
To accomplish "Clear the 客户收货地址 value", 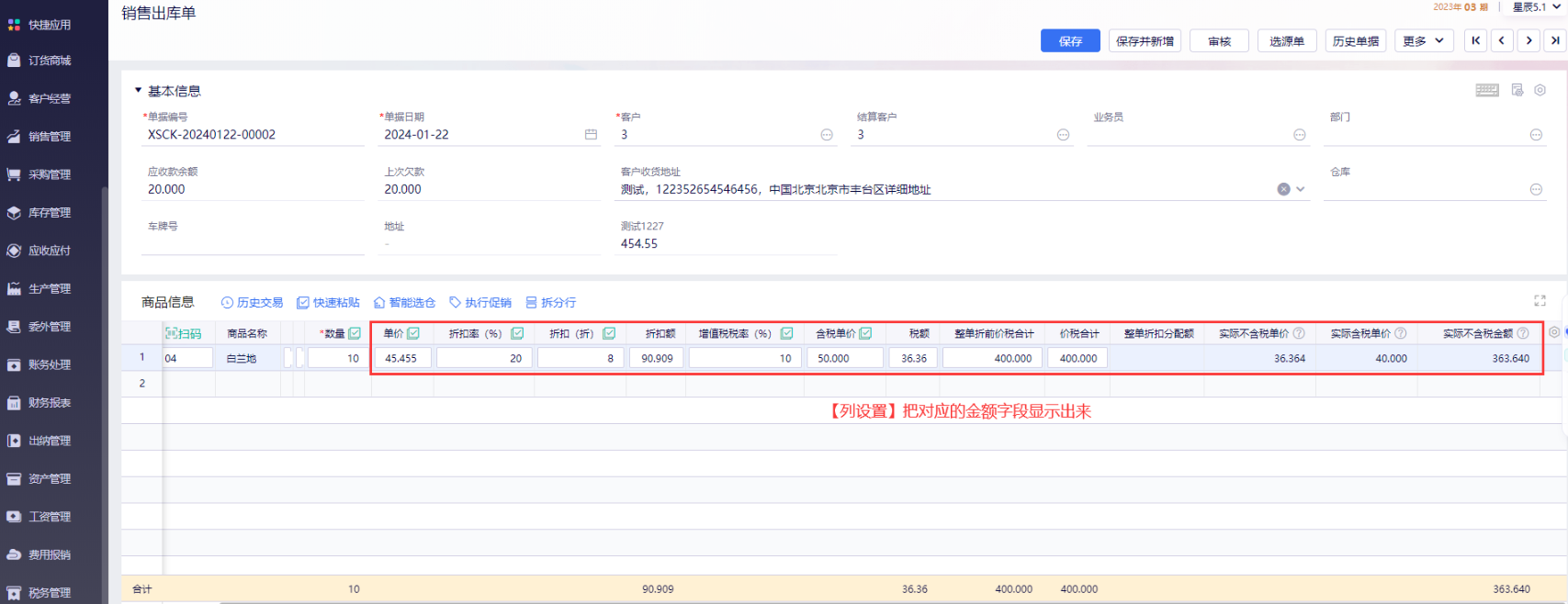I will tap(1283, 189).
